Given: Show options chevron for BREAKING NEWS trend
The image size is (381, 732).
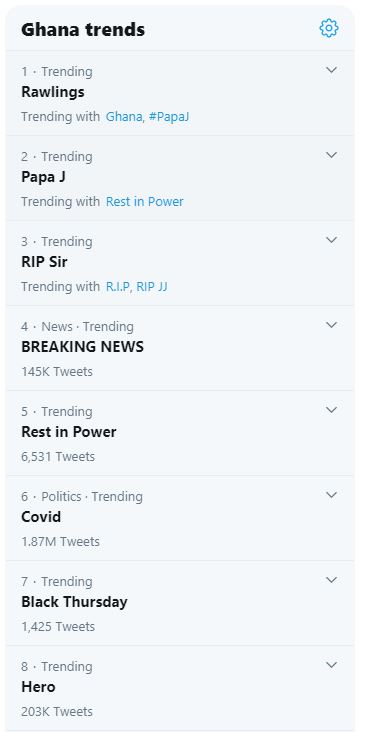Looking at the screenshot, I should [331, 325].
